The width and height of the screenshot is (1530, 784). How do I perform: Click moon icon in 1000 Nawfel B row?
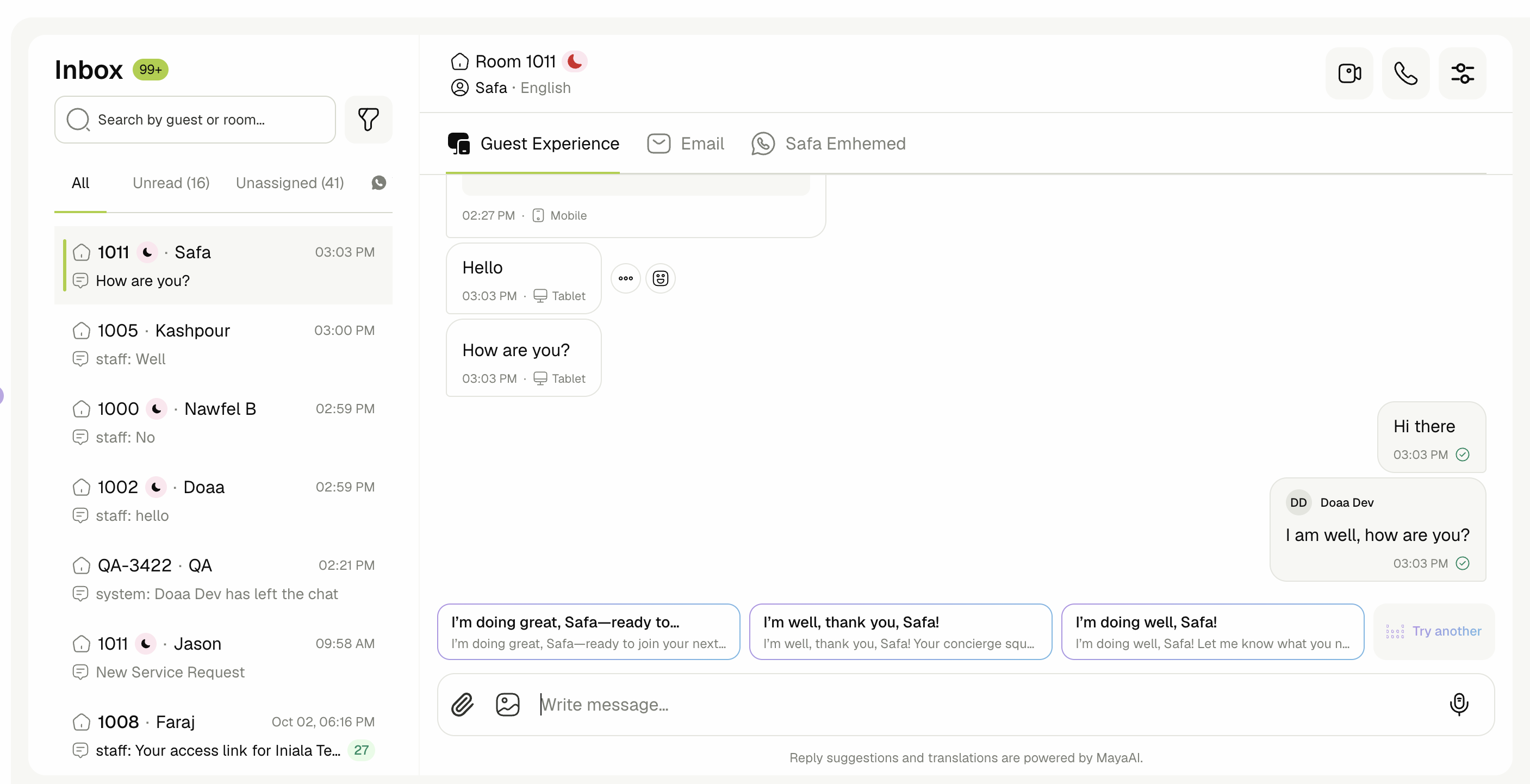pyautogui.click(x=157, y=409)
